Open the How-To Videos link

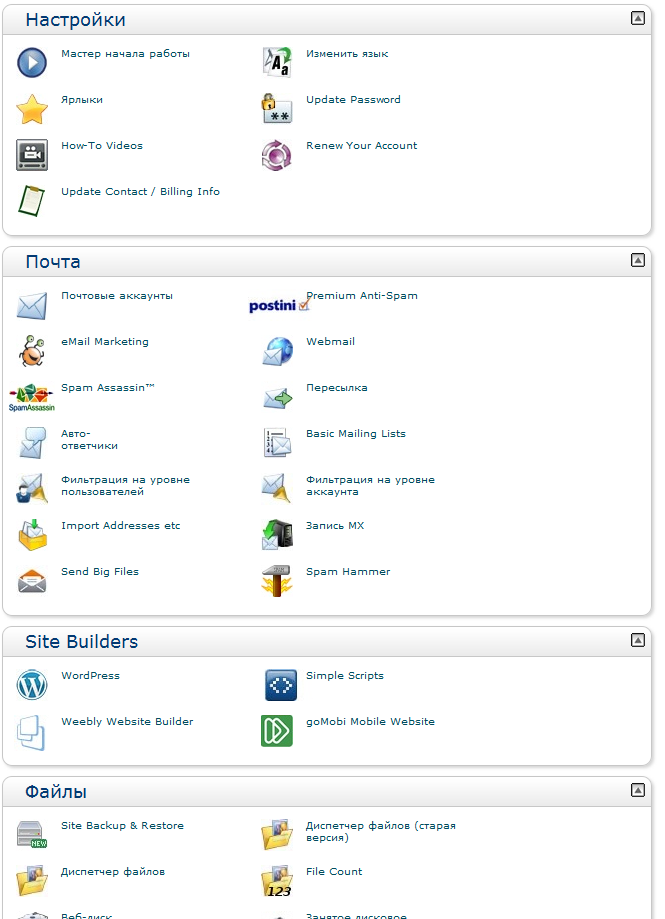click(x=102, y=146)
